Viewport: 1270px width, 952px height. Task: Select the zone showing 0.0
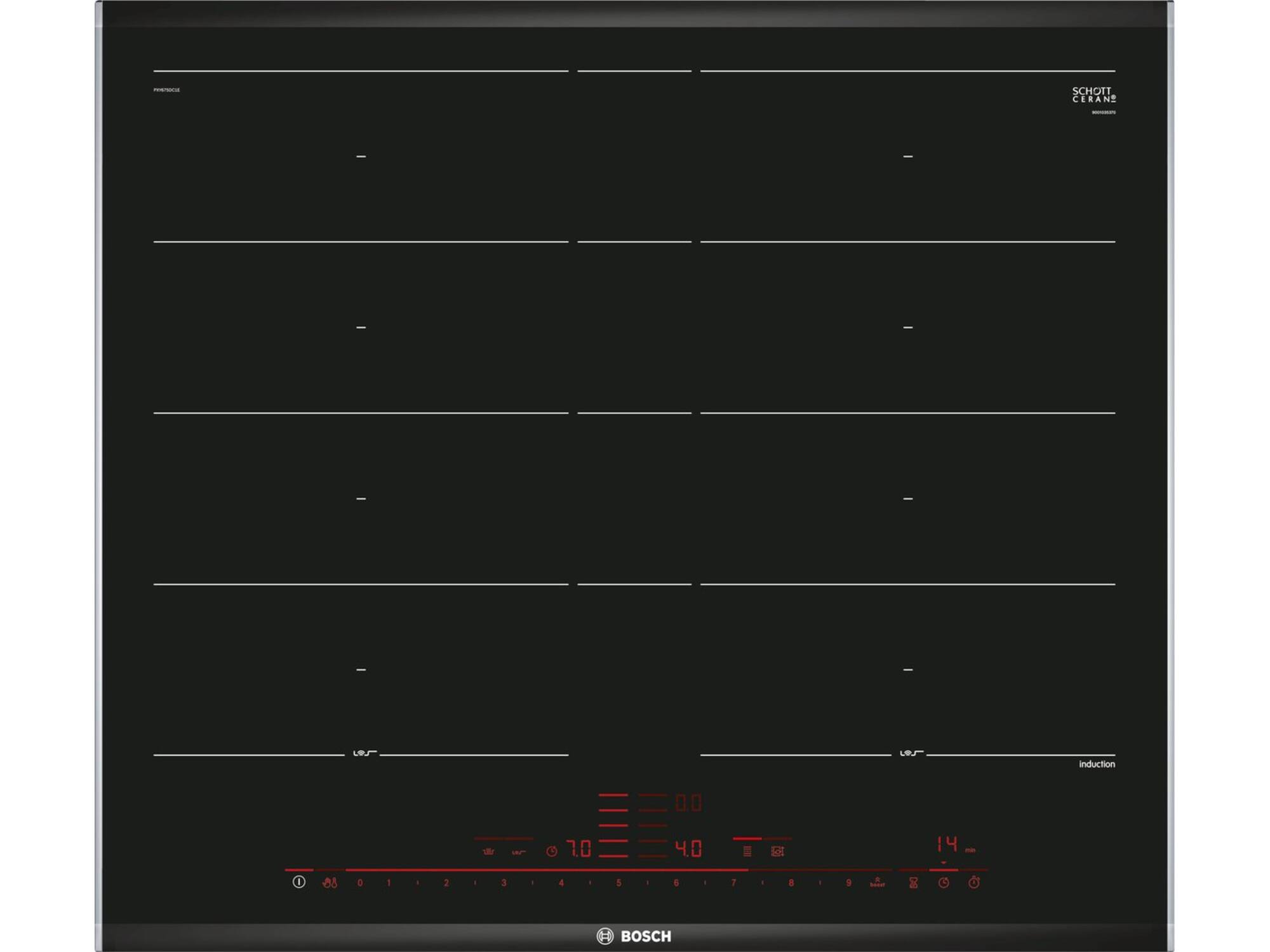point(688,803)
